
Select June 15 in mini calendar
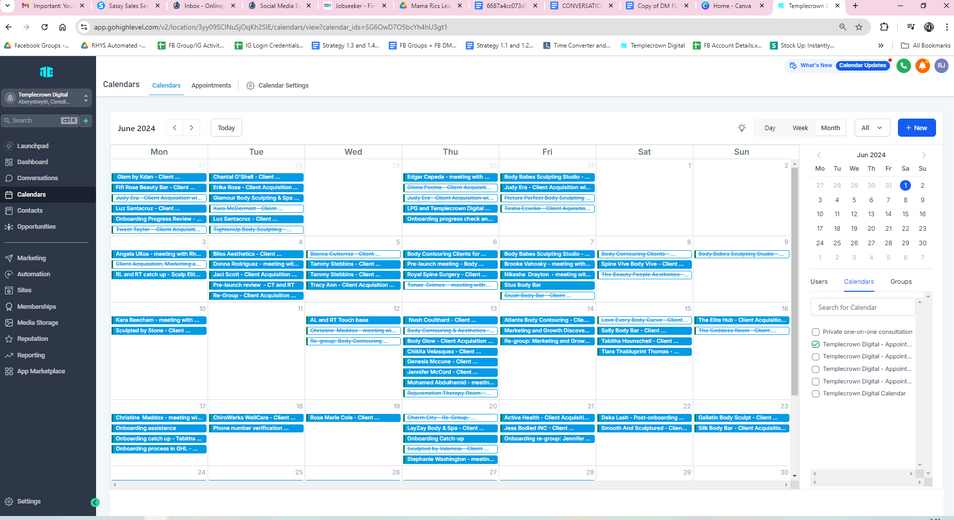(905, 214)
